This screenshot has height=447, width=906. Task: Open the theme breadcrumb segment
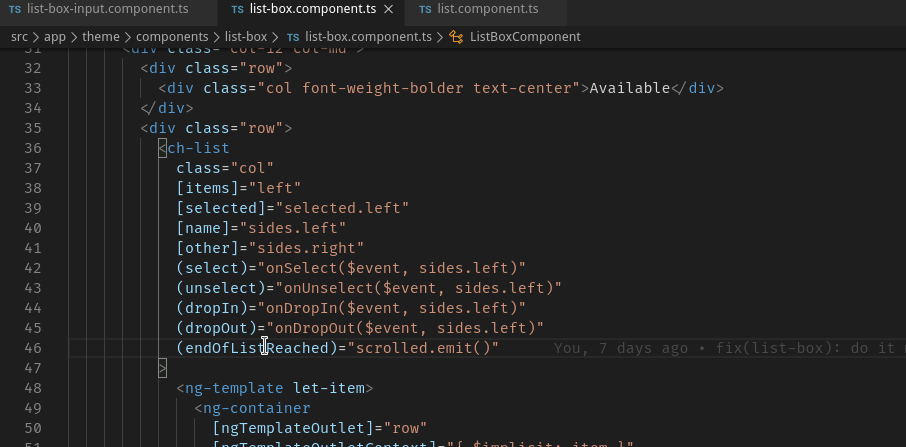(x=101, y=37)
